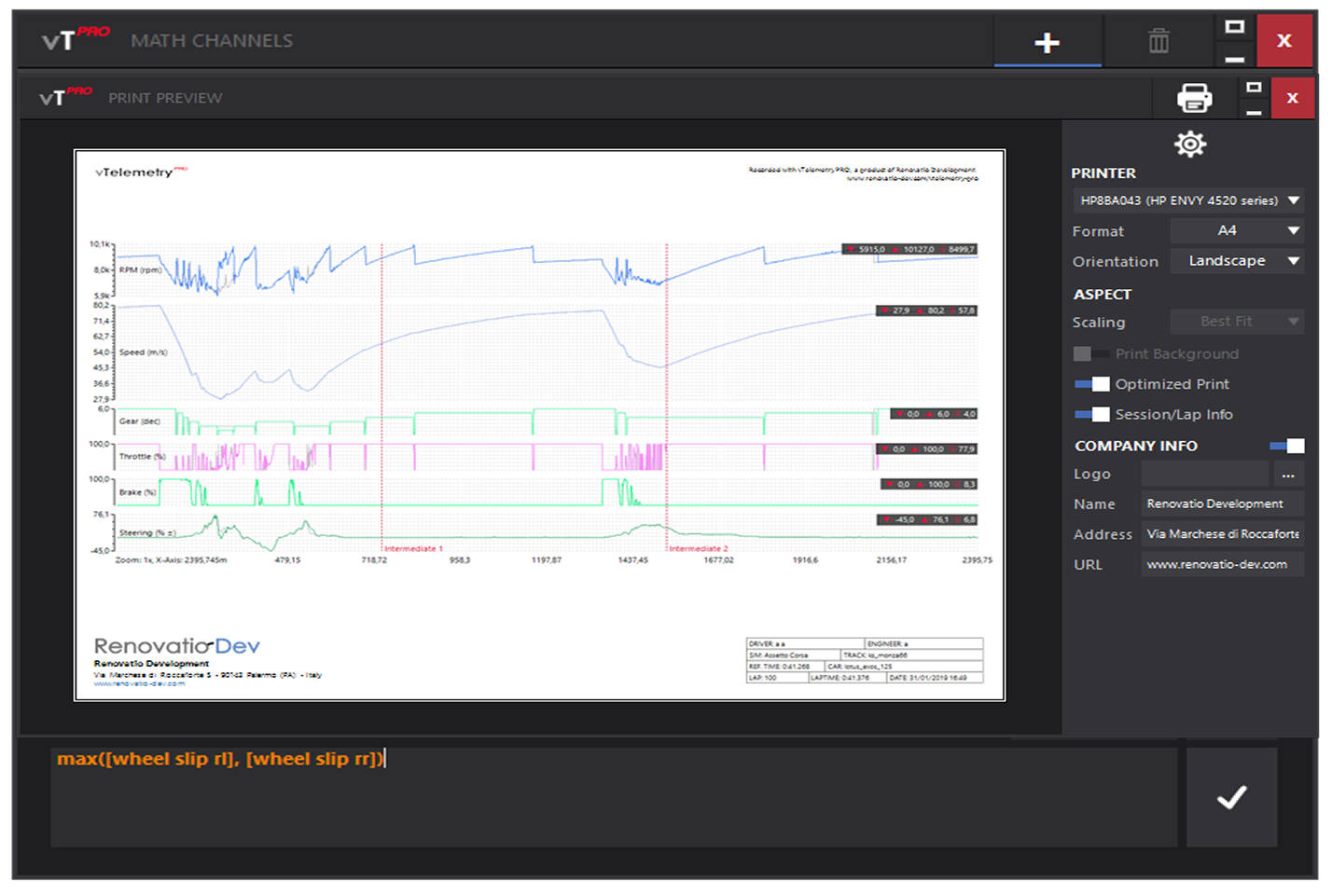Edit the company Name field
Screen dimensions: 1332x896
[1222, 504]
